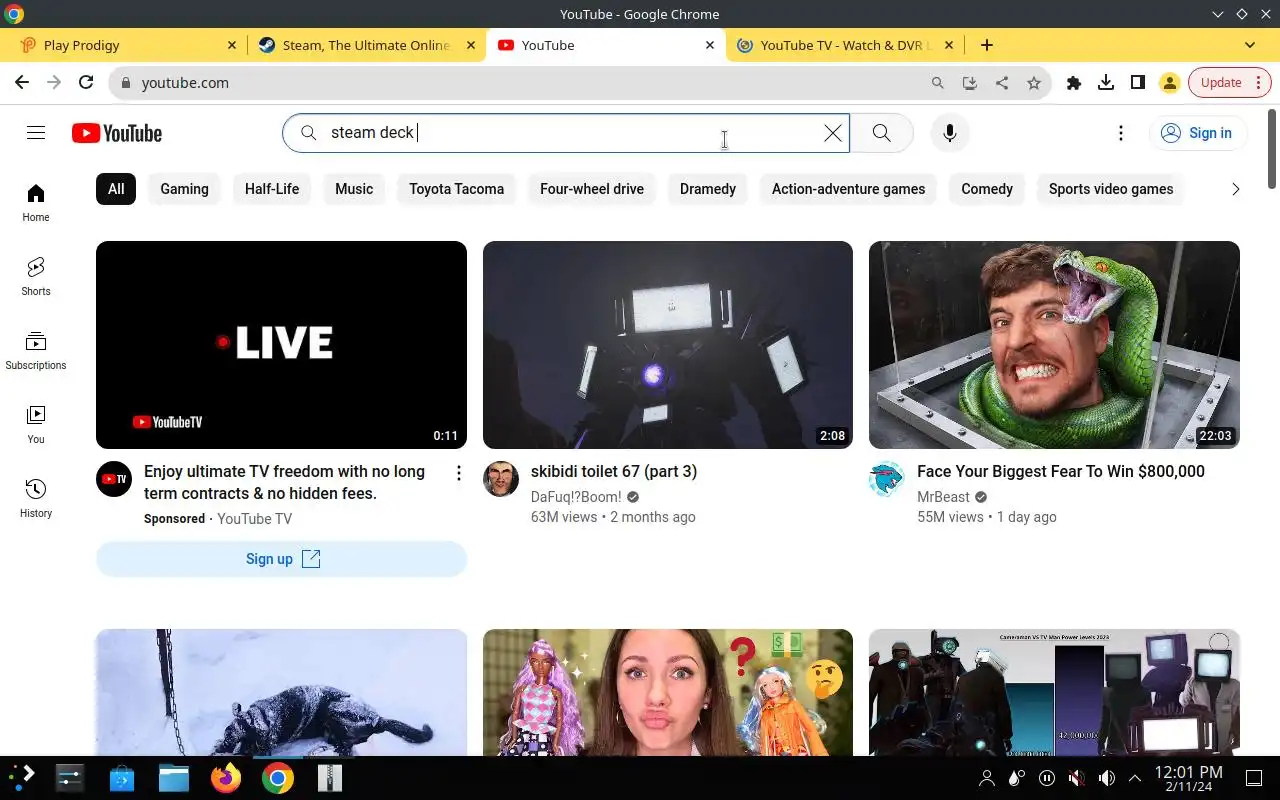Click the steam deck search input field
This screenshot has width=1280, height=800.
(565, 133)
